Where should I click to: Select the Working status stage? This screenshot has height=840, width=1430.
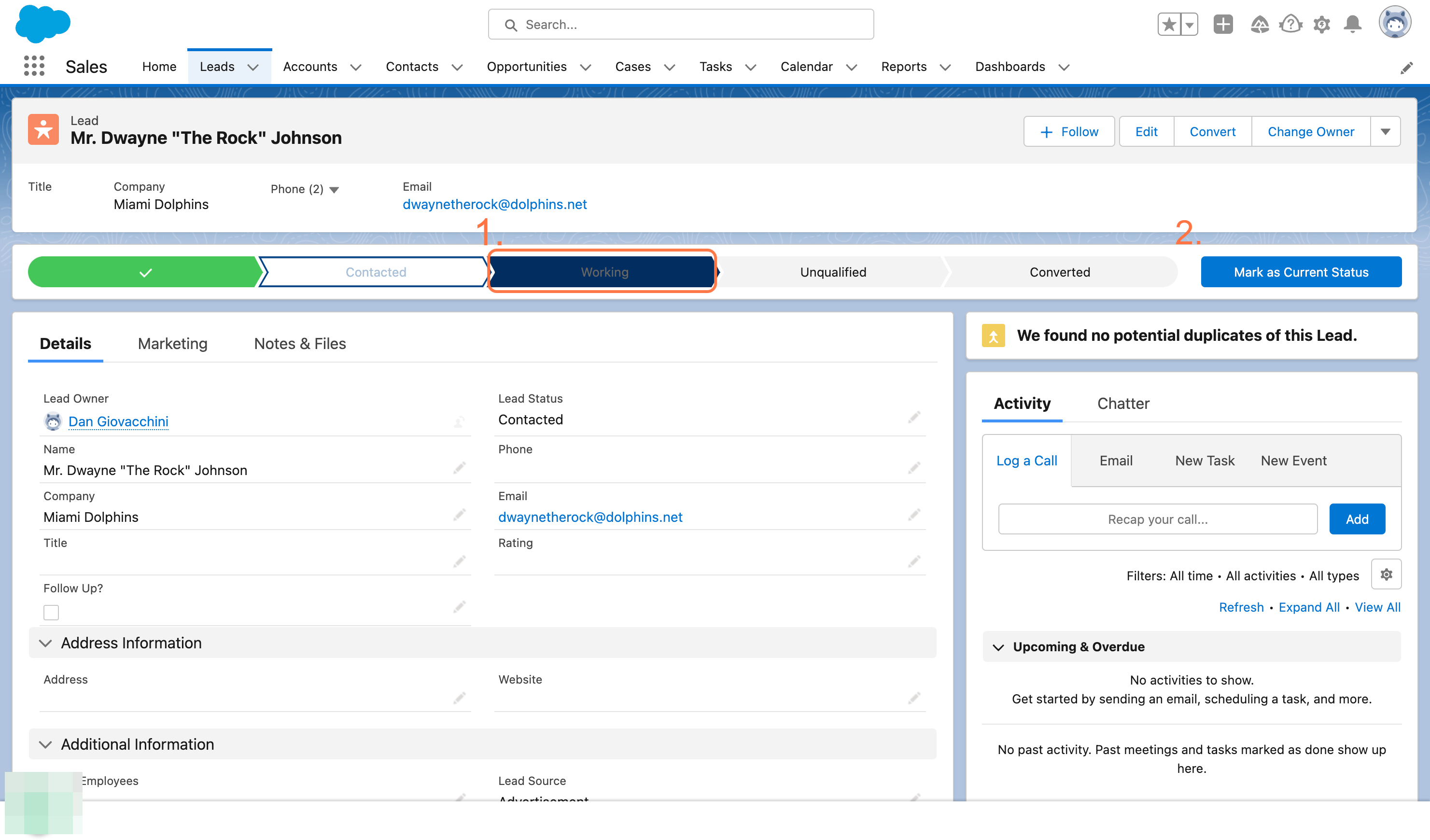pyautogui.click(x=604, y=272)
